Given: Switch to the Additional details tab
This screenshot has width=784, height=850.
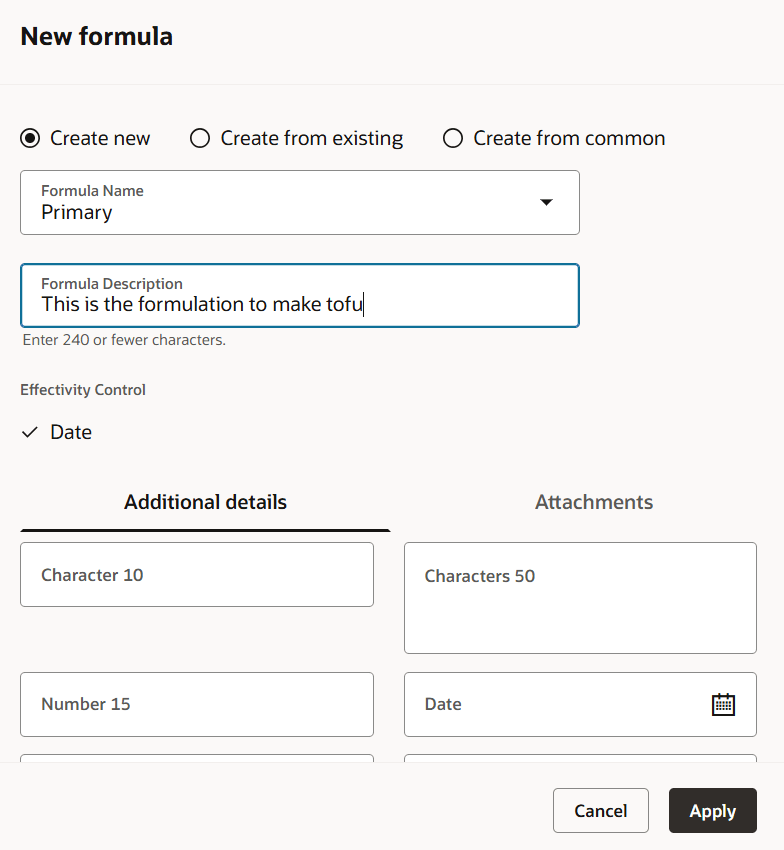Looking at the screenshot, I should click(x=204, y=501).
